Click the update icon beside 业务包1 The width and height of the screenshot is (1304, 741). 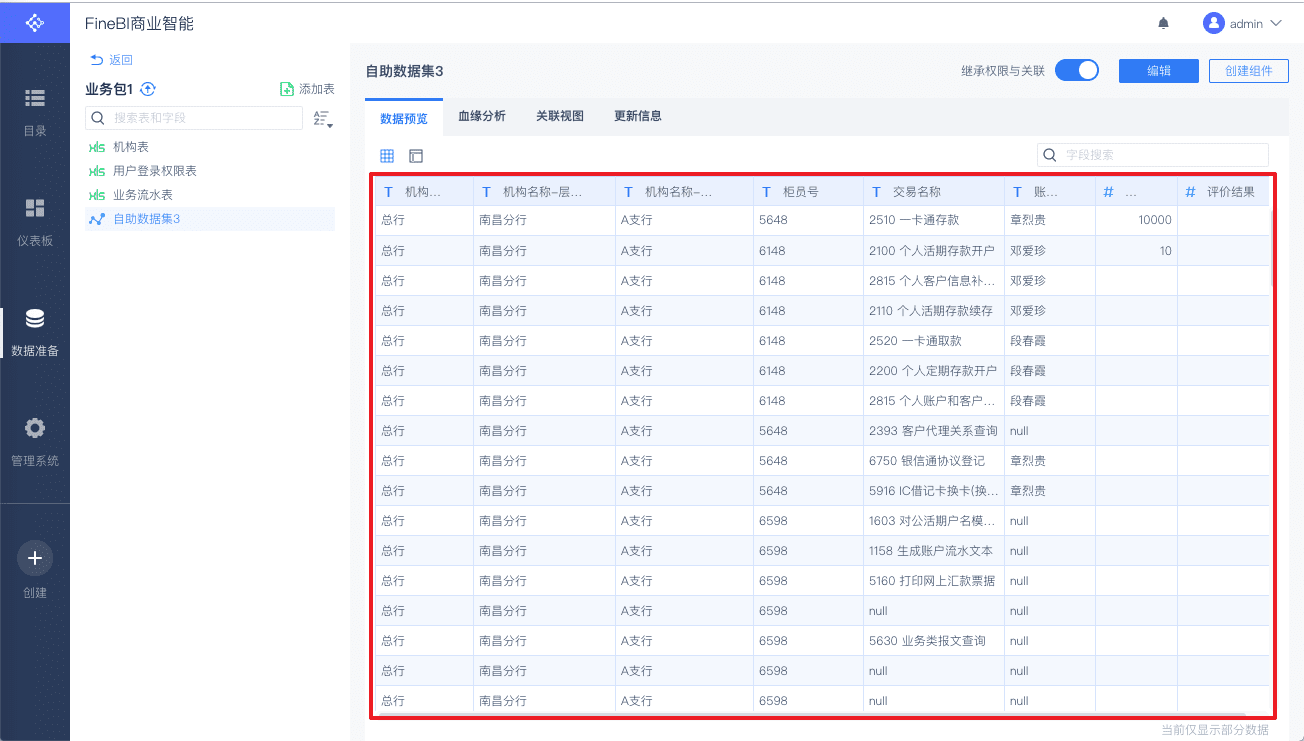(x=148, y=89)
